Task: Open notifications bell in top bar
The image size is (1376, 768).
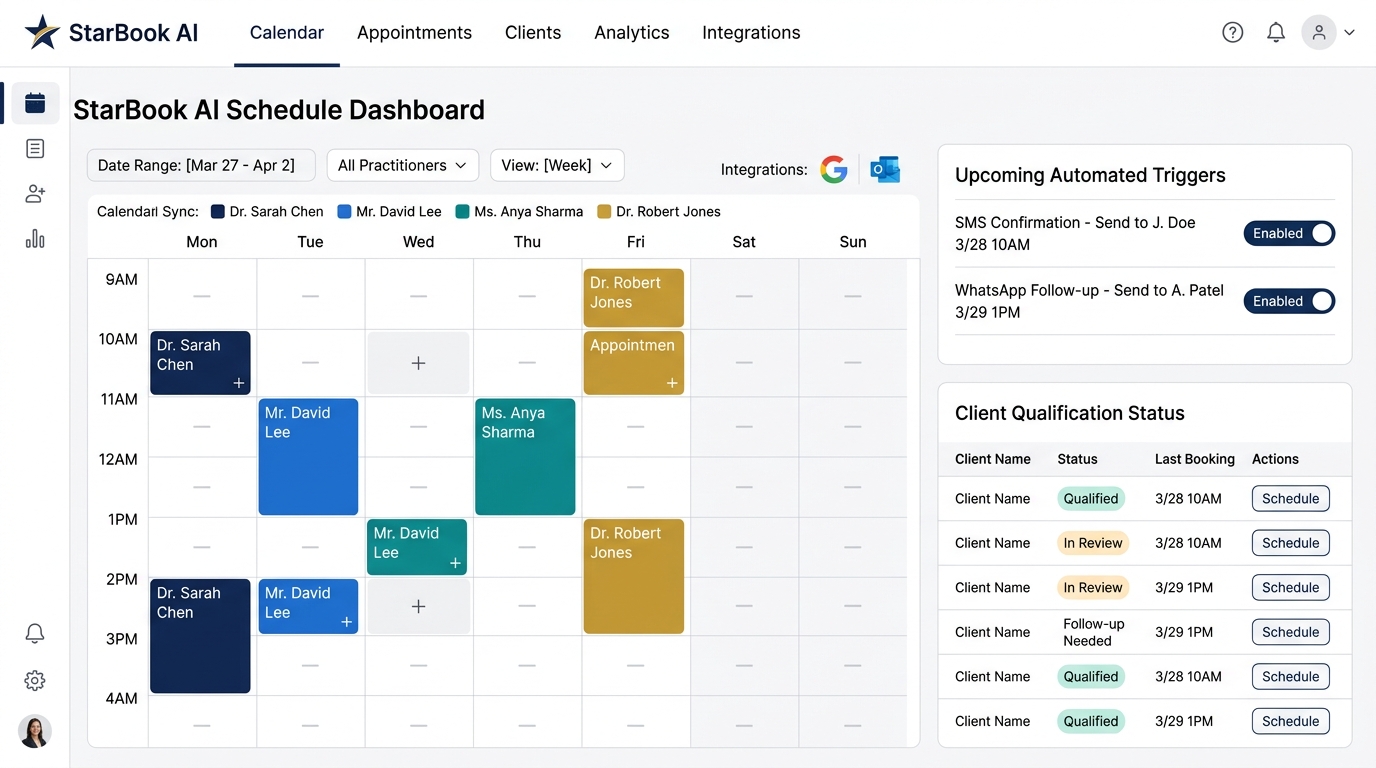Action: click(x=1276, y=33)
